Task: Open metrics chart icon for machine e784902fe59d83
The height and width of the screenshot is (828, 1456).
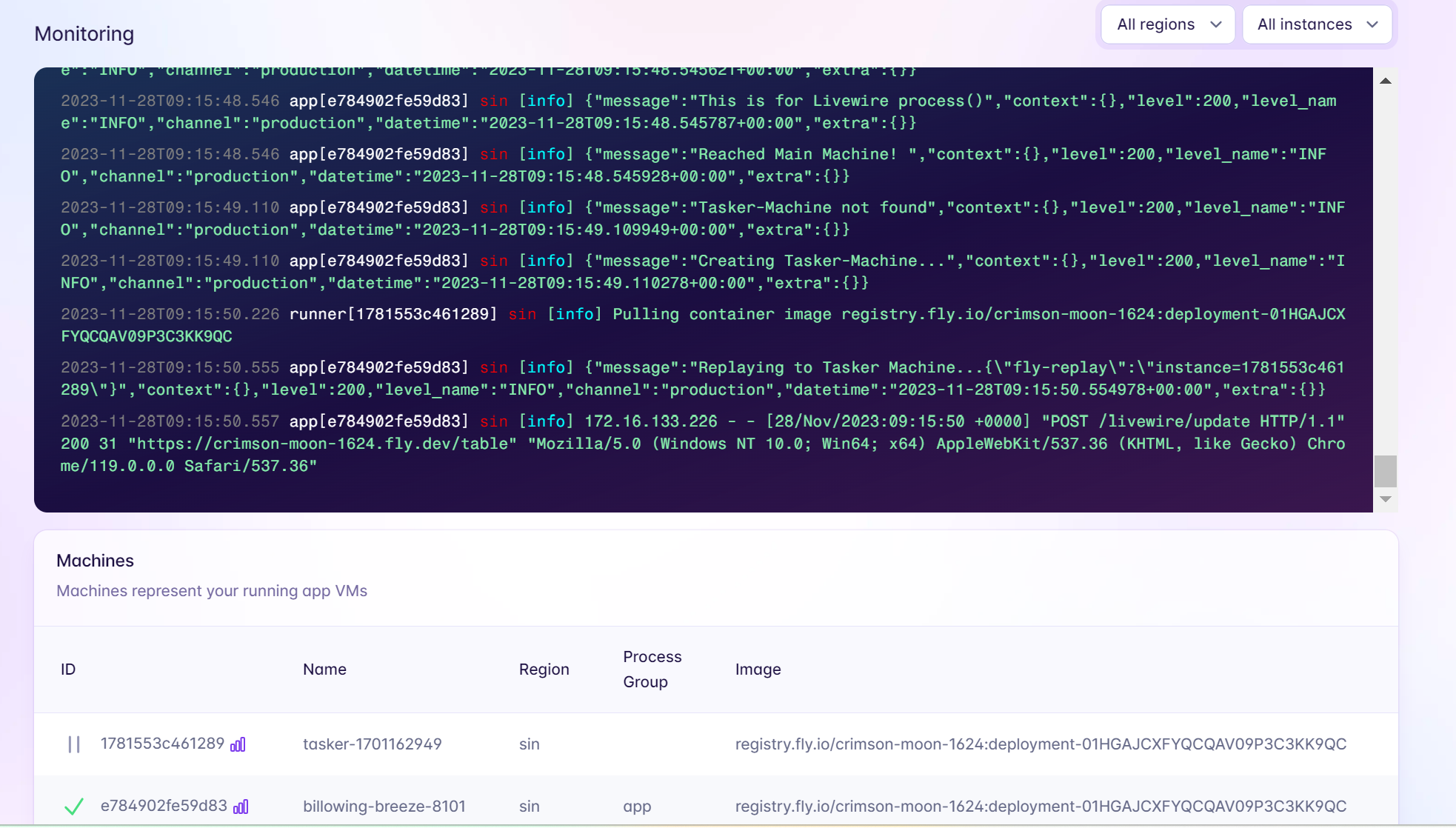Action: coord(241,807)
